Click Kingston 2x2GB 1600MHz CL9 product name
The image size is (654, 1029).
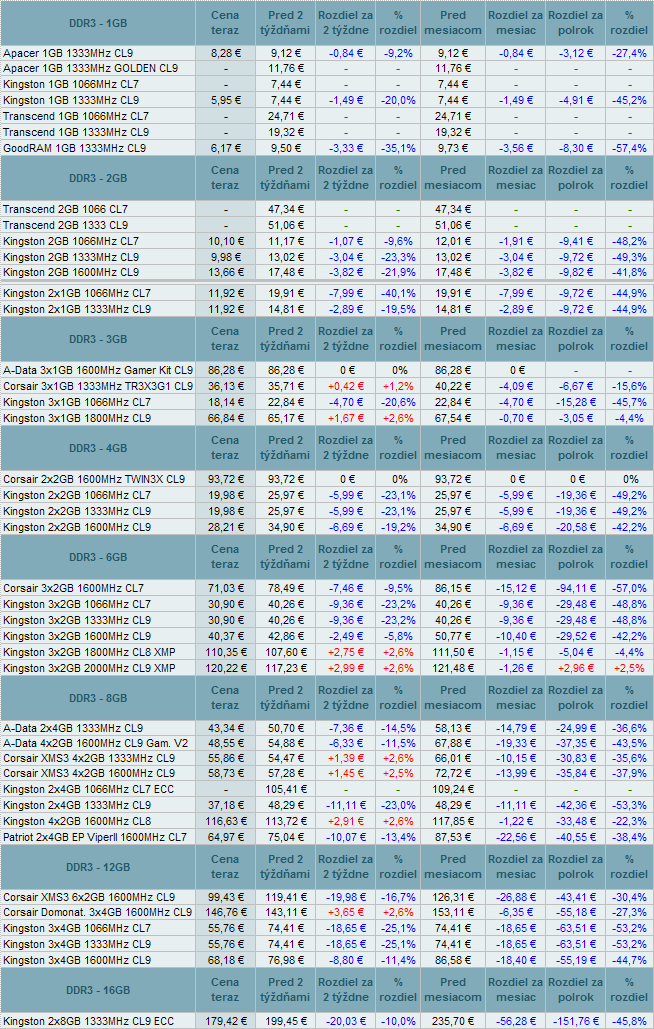point(77,527)
